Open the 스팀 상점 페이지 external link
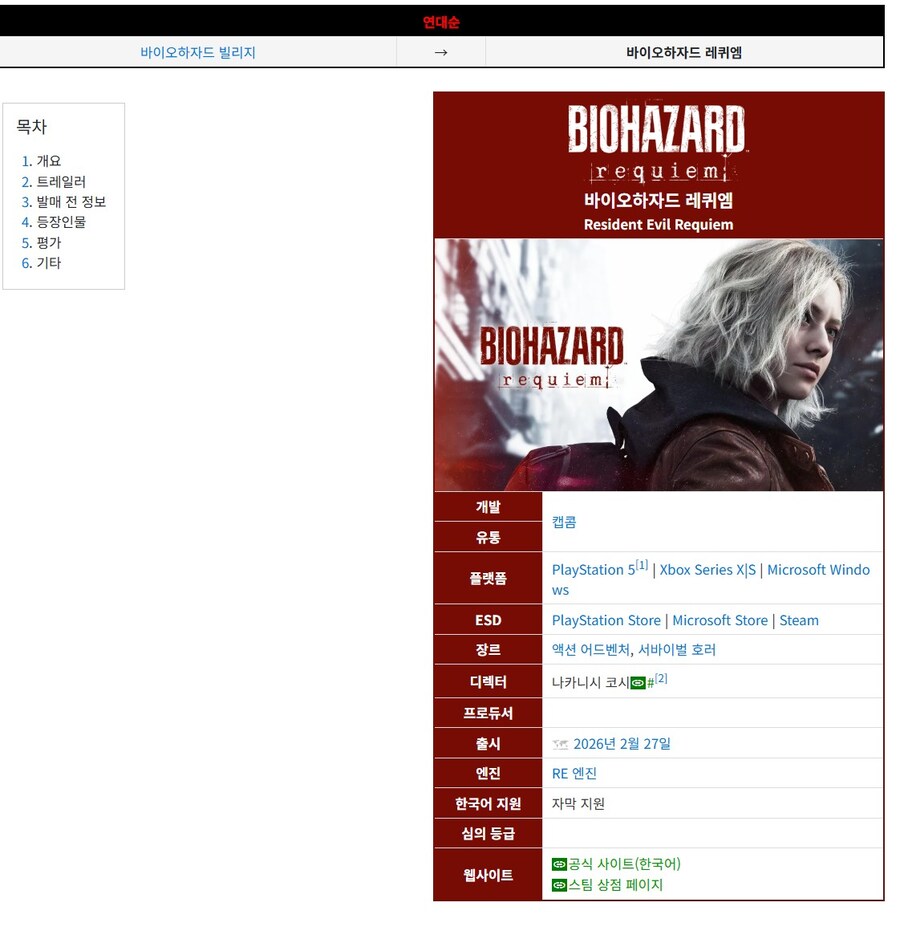The height and width of the screenshot is (943, 900). (x=616, y=885)
